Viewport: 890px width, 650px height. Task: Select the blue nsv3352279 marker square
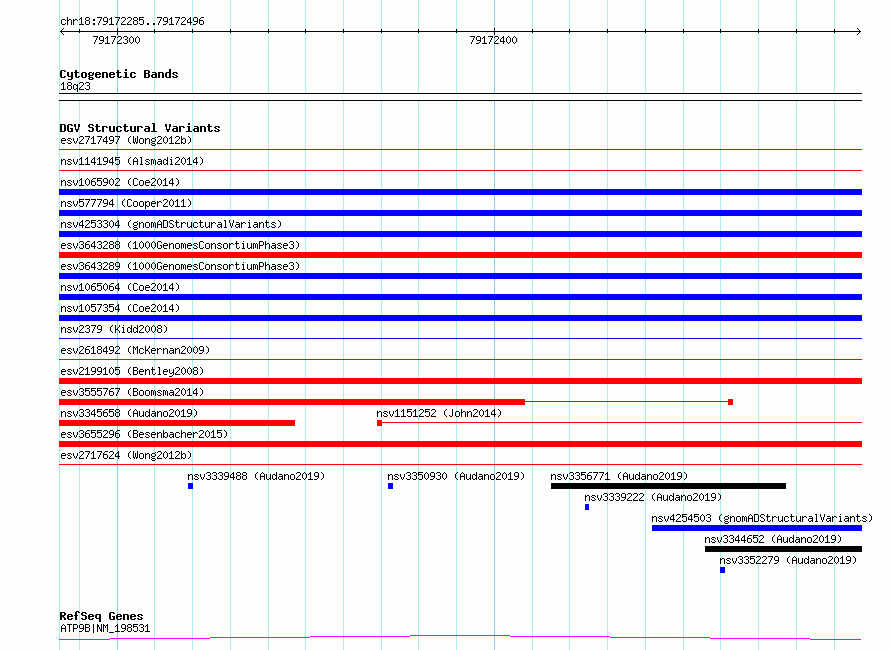tap(723, 570)
